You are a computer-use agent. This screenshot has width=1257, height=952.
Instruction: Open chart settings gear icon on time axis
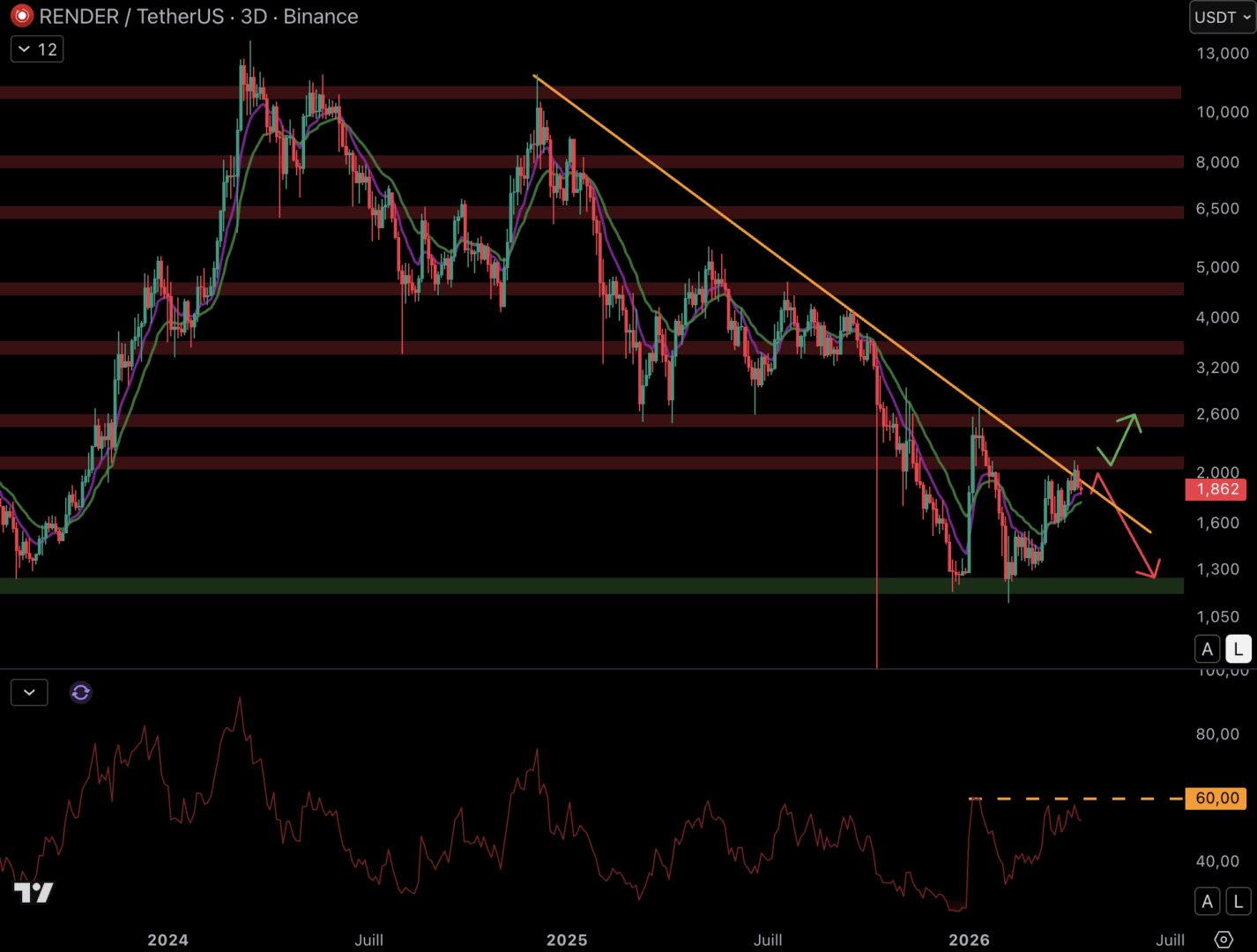click(x=1224, y=940)
